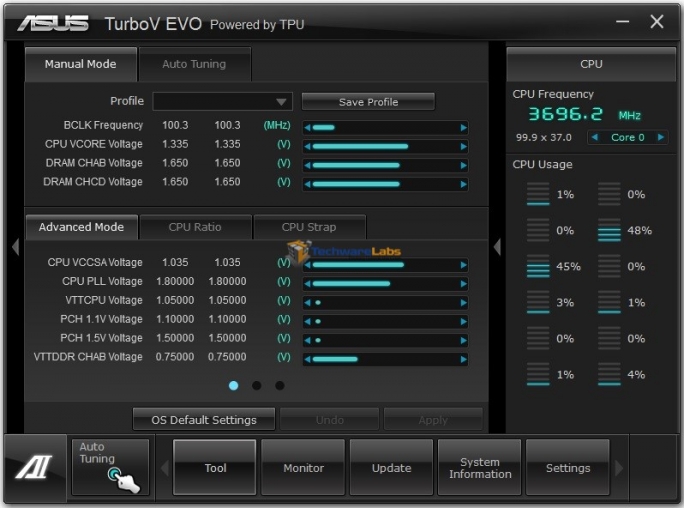
Task: Click the 48% CPU usage reading
Action: pyautogui.click(x=640, y=230)
